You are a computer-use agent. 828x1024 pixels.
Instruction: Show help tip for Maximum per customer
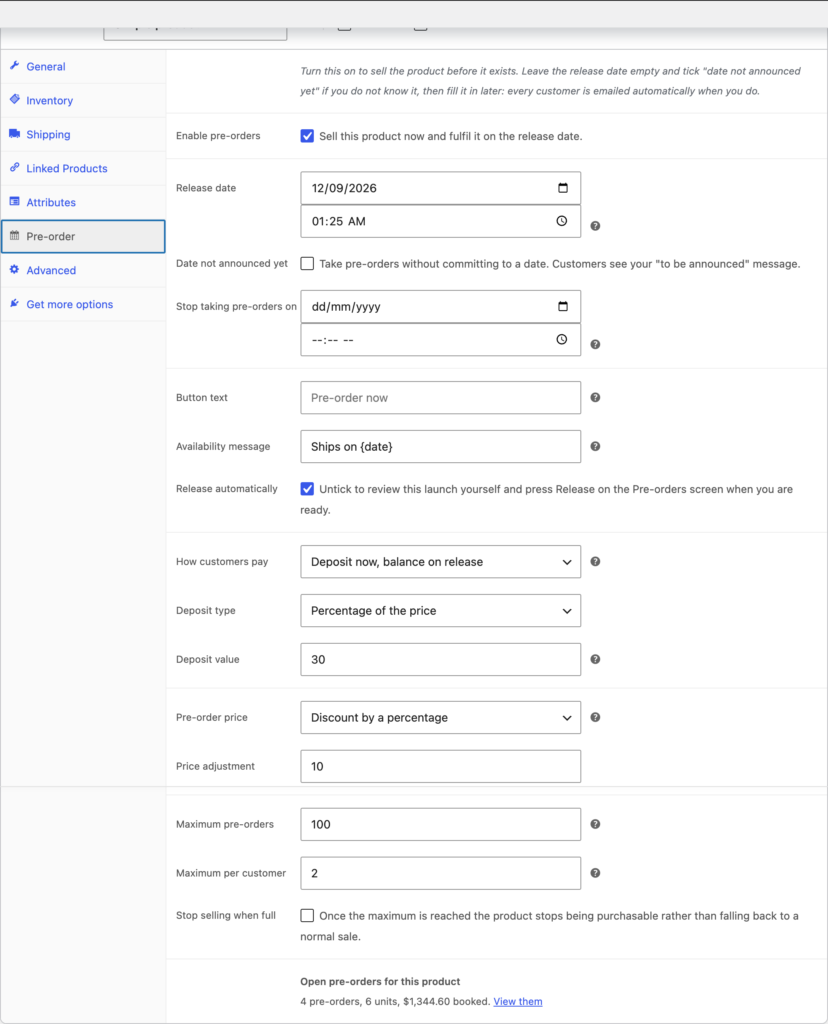[x=595, y=872]
